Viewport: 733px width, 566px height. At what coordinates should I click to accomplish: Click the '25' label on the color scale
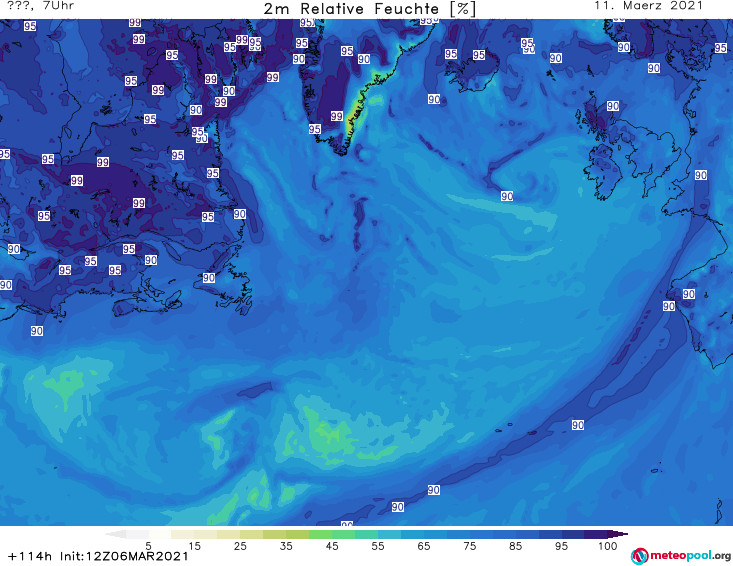240,546
